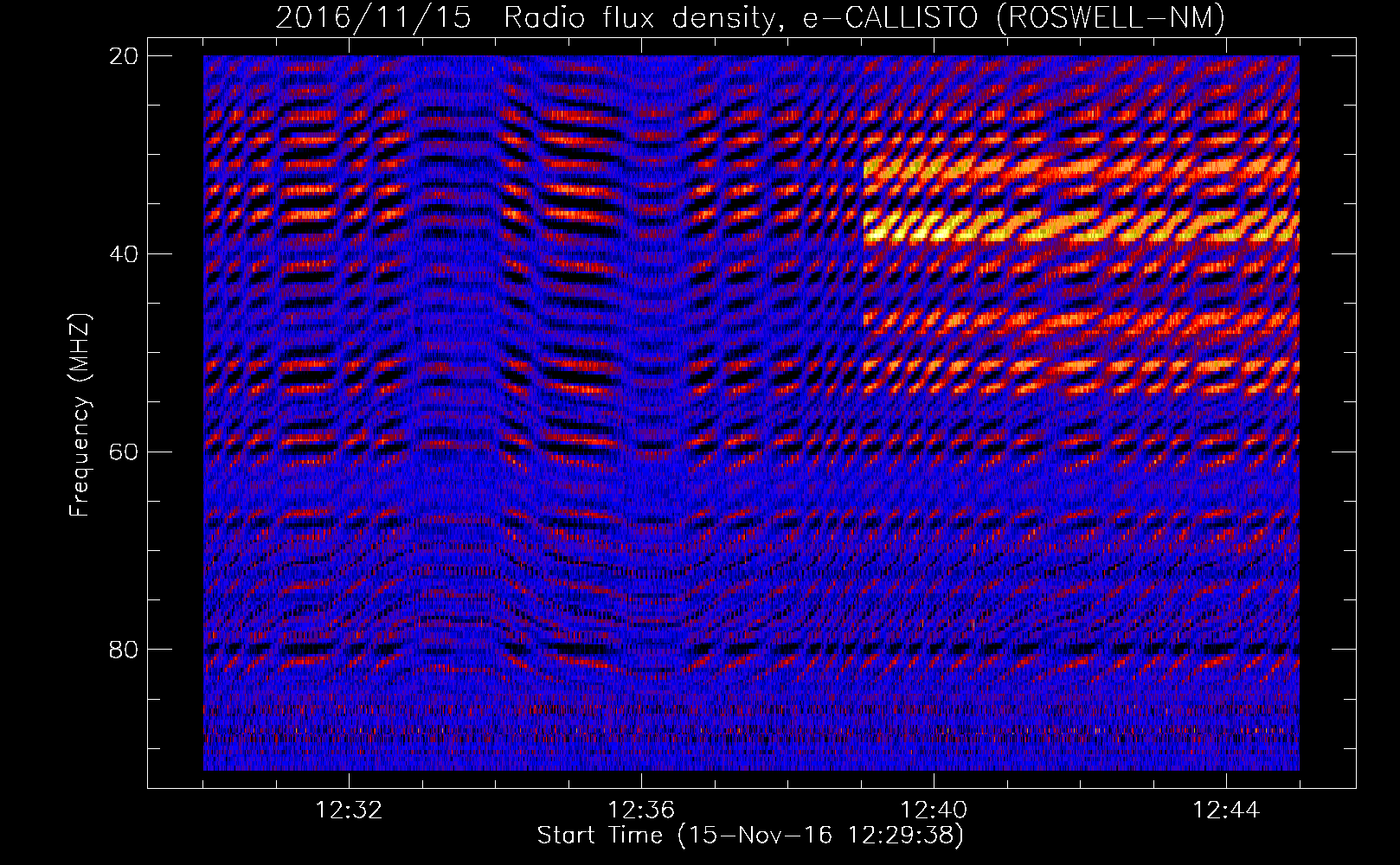
Task: Click the plot title showing ROSWELL-NM
Action: pos(750,17)
